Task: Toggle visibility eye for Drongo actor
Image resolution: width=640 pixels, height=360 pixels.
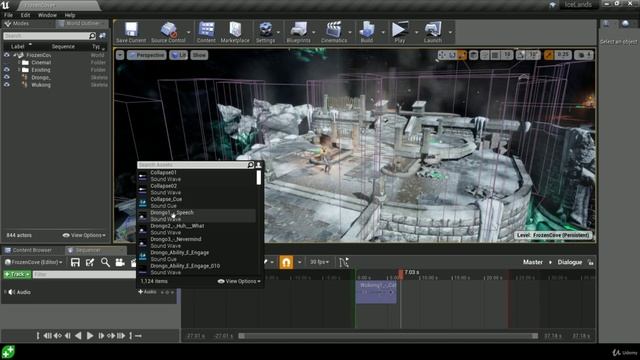Action: coord(7,77)
